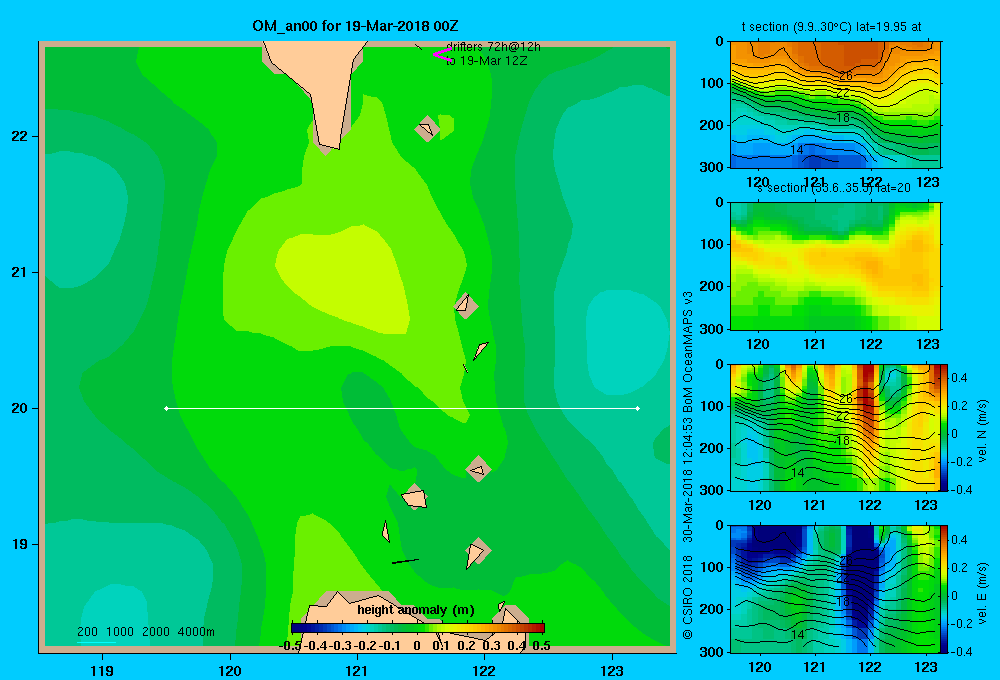
Task: Click the '-0.5' tick on the height anomaly color bar
Action: tap(291, 646)
